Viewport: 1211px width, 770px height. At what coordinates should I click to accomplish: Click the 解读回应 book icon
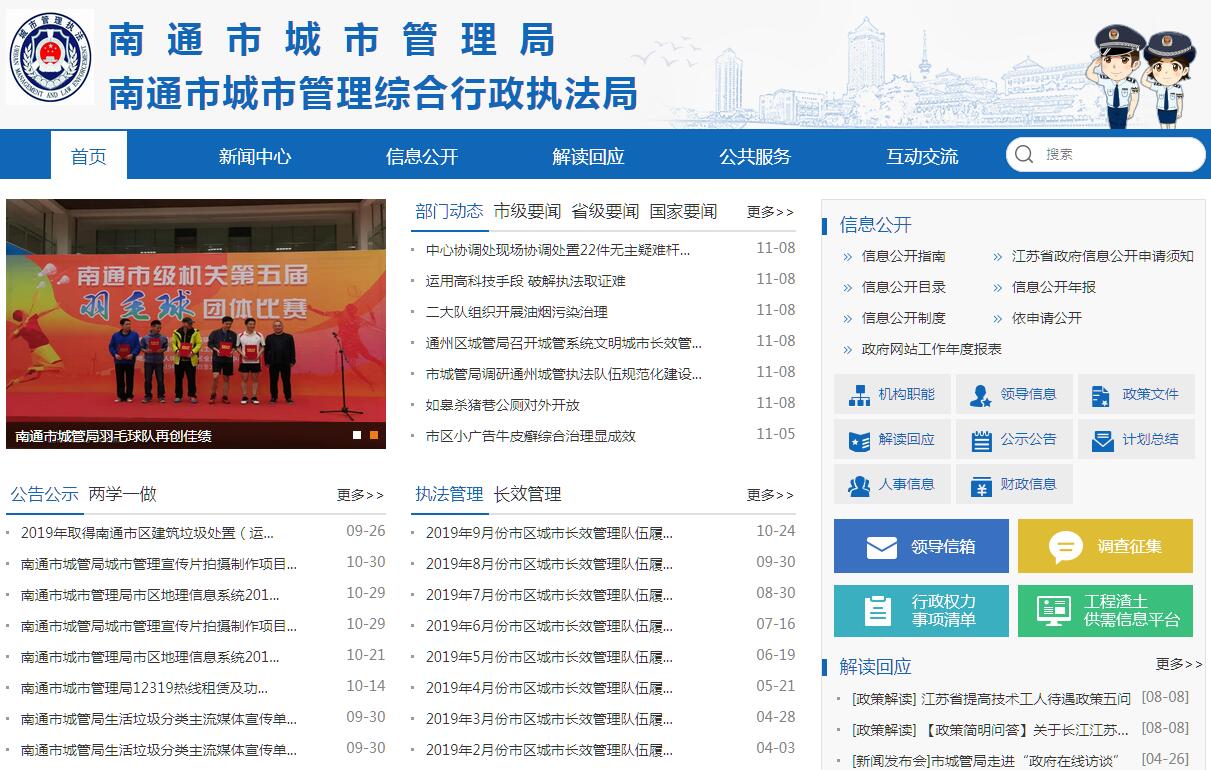click(x=859, y=440)
